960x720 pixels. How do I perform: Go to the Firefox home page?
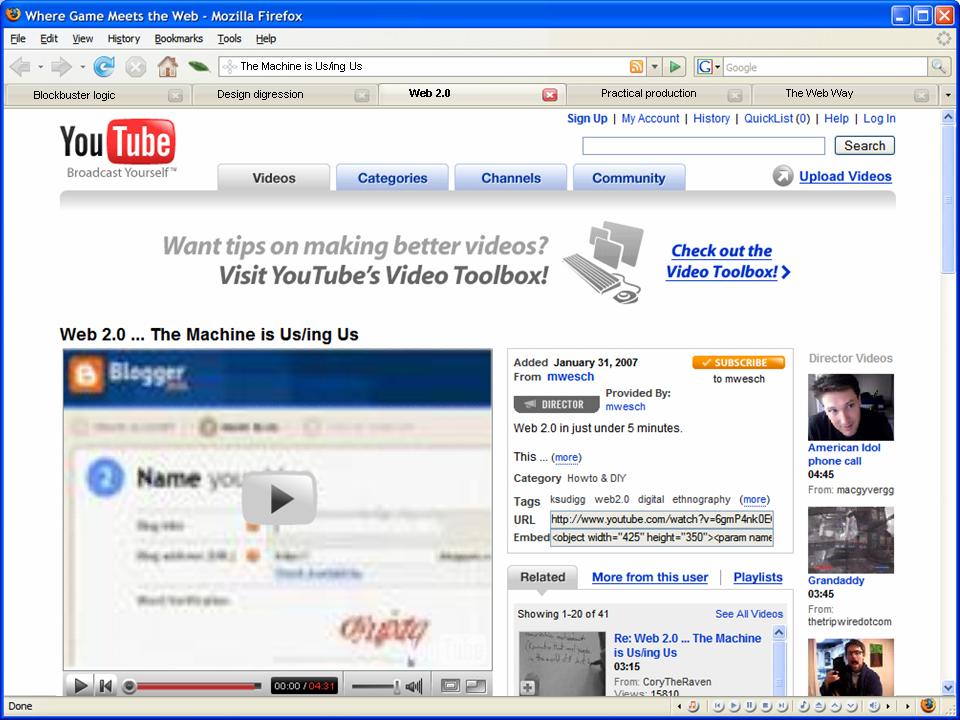click(167, 66)
